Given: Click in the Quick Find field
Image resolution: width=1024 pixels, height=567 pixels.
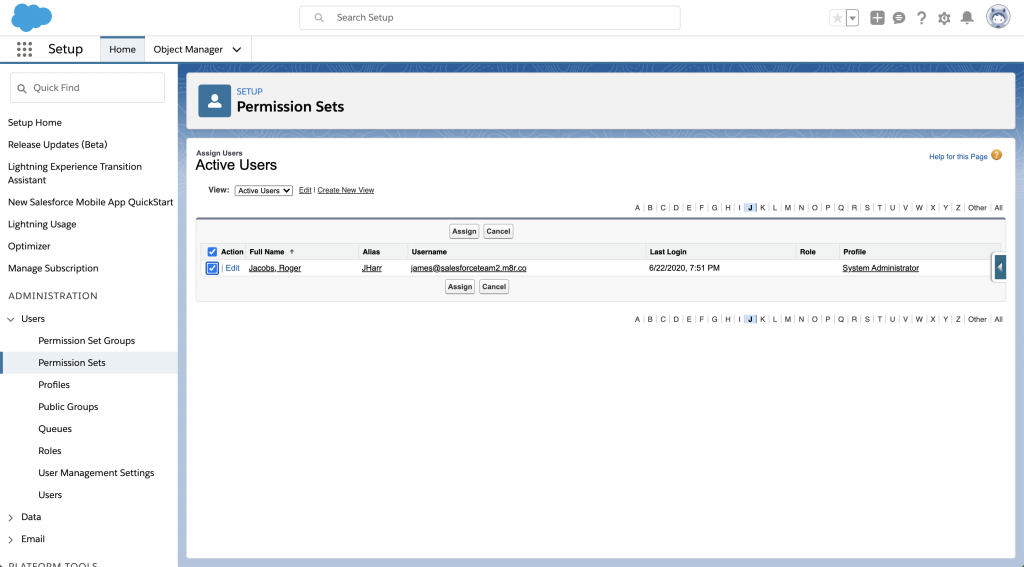Looking at the screenshot, I should (x=88, y=88).
